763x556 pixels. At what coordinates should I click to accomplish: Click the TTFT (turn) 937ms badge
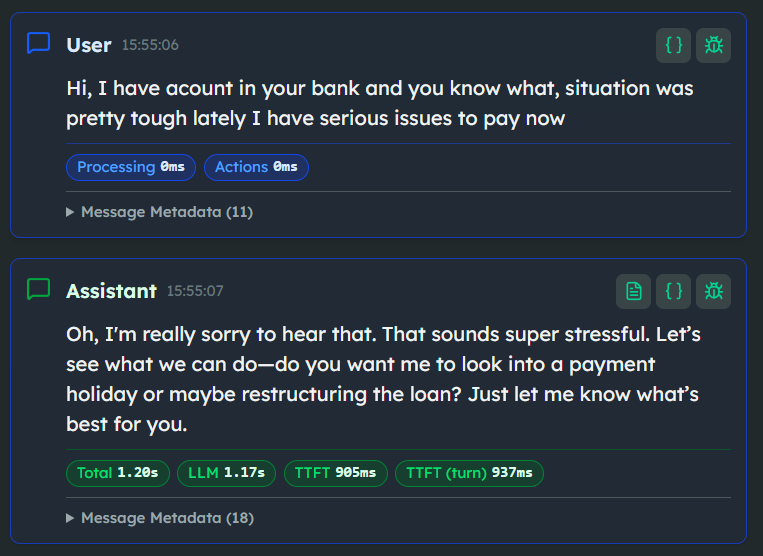[x=469, y=473]
